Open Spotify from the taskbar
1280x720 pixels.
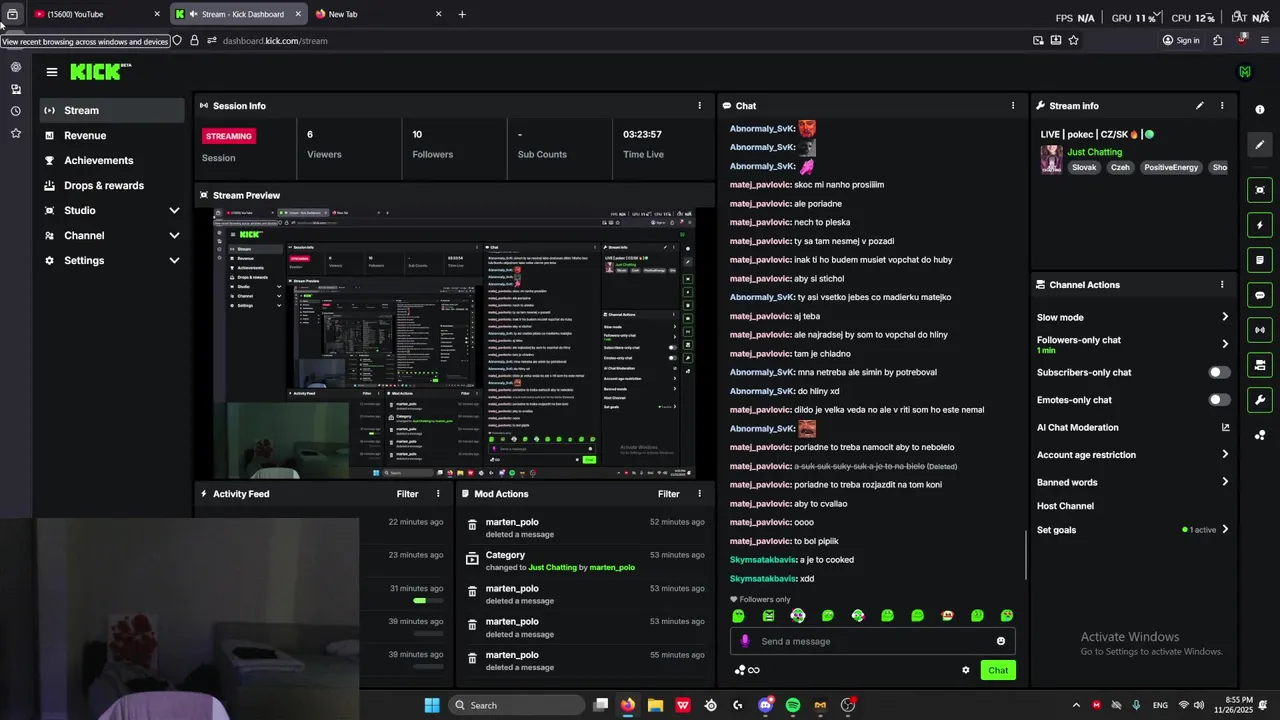coord(792,705)
